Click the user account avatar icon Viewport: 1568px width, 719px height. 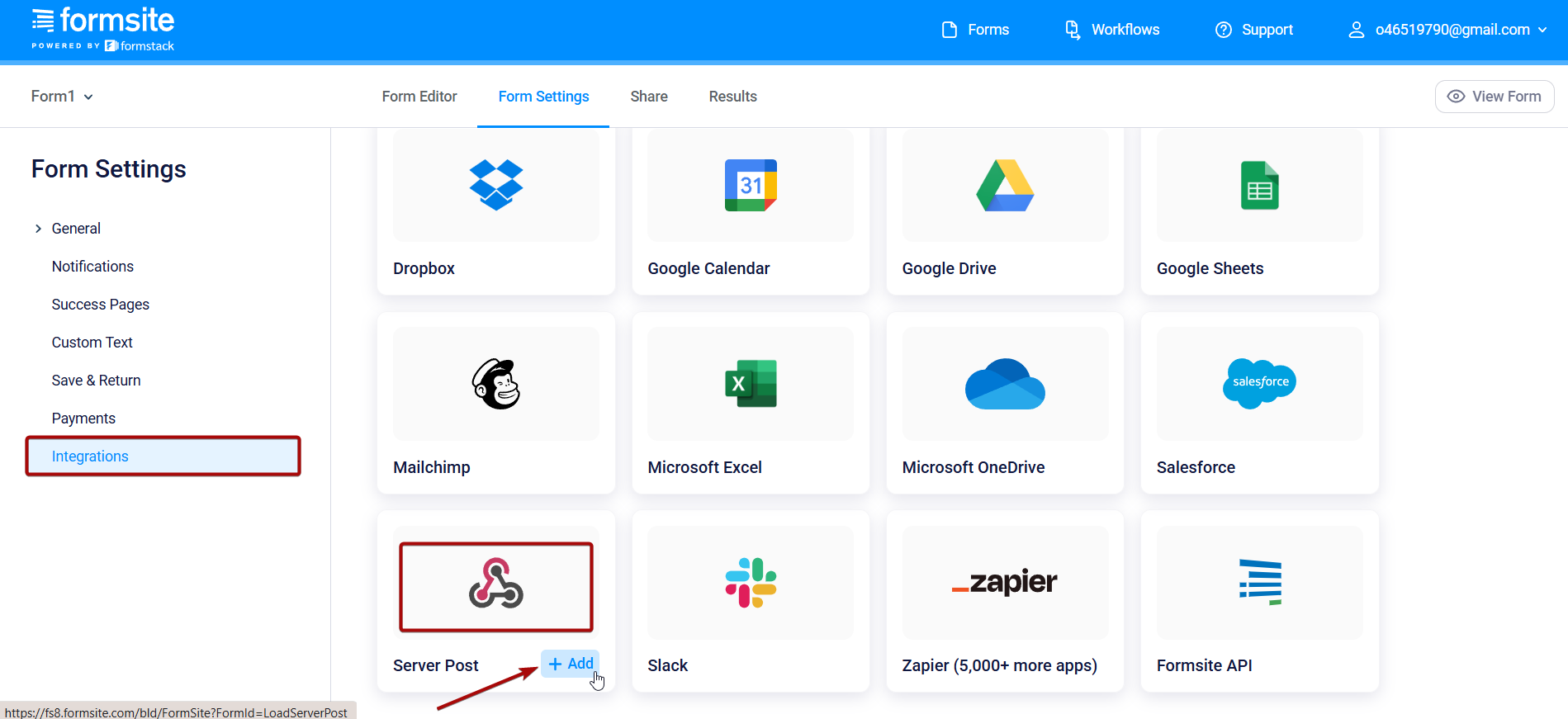(1356, 30)
